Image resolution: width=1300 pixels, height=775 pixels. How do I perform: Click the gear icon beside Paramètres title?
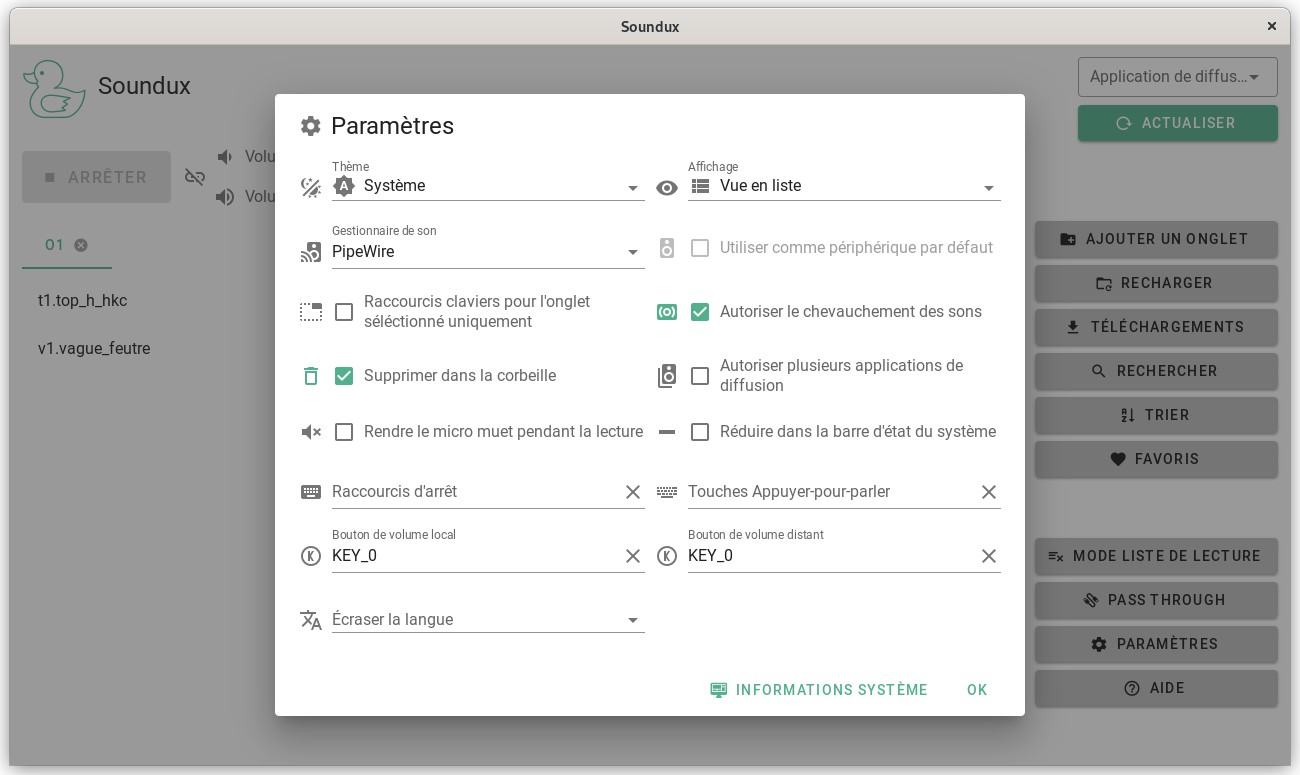[311, 126]
